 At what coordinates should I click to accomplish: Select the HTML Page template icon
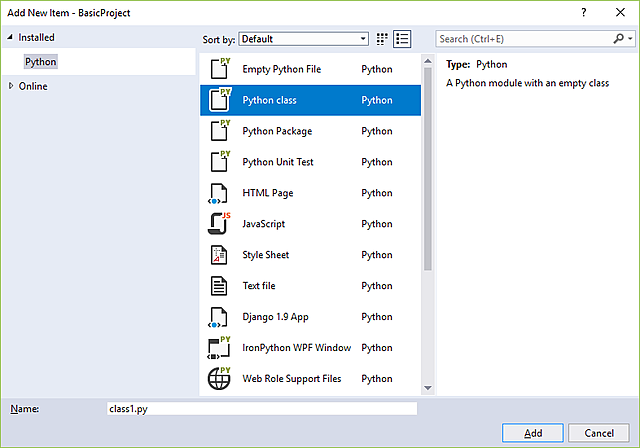click(218, 193)
